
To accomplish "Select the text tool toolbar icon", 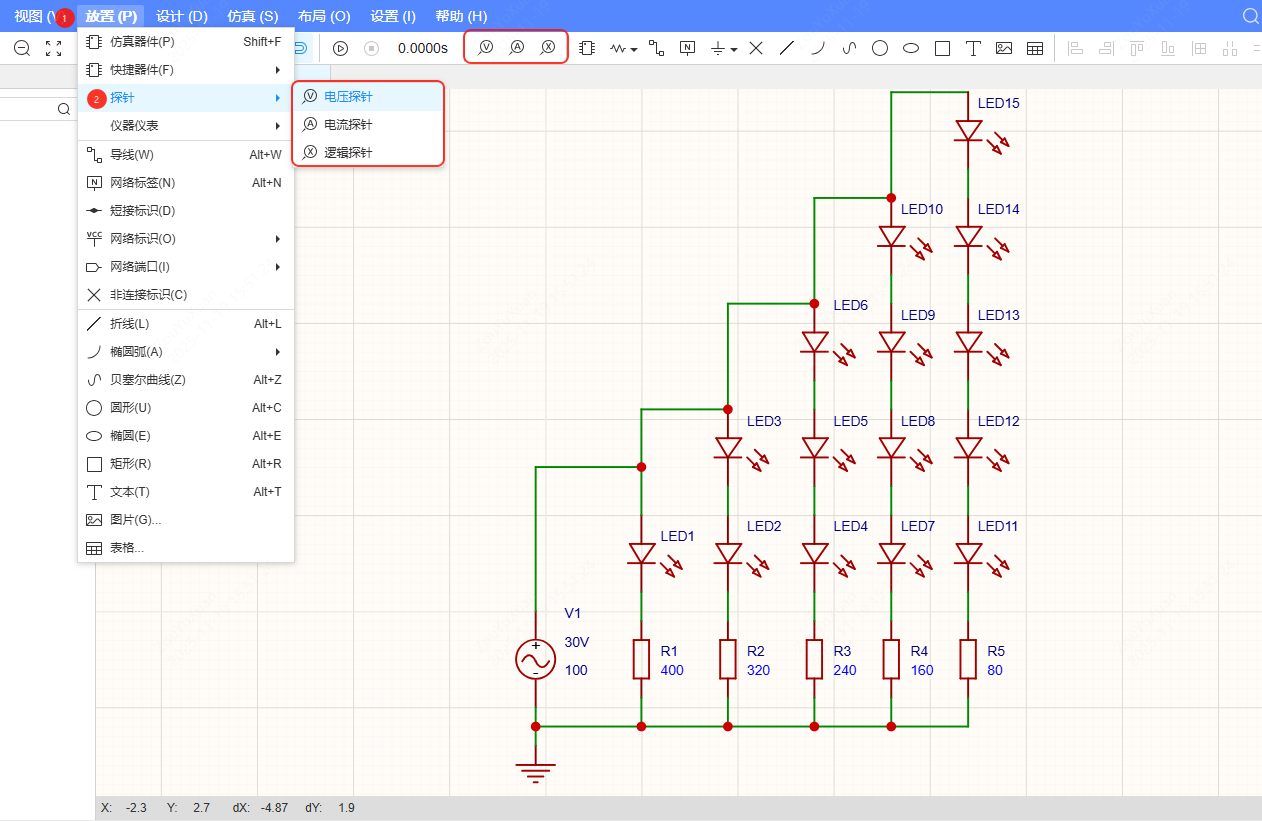I will [x=972, y=48].
